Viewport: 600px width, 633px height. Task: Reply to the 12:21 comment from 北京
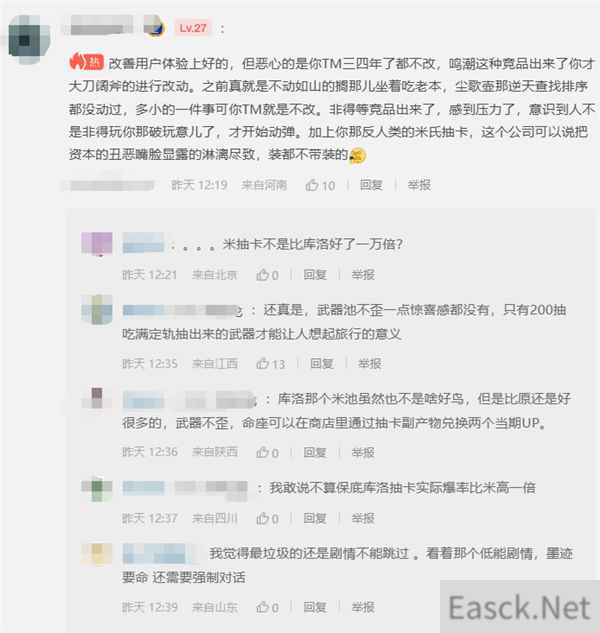(315, 275)
